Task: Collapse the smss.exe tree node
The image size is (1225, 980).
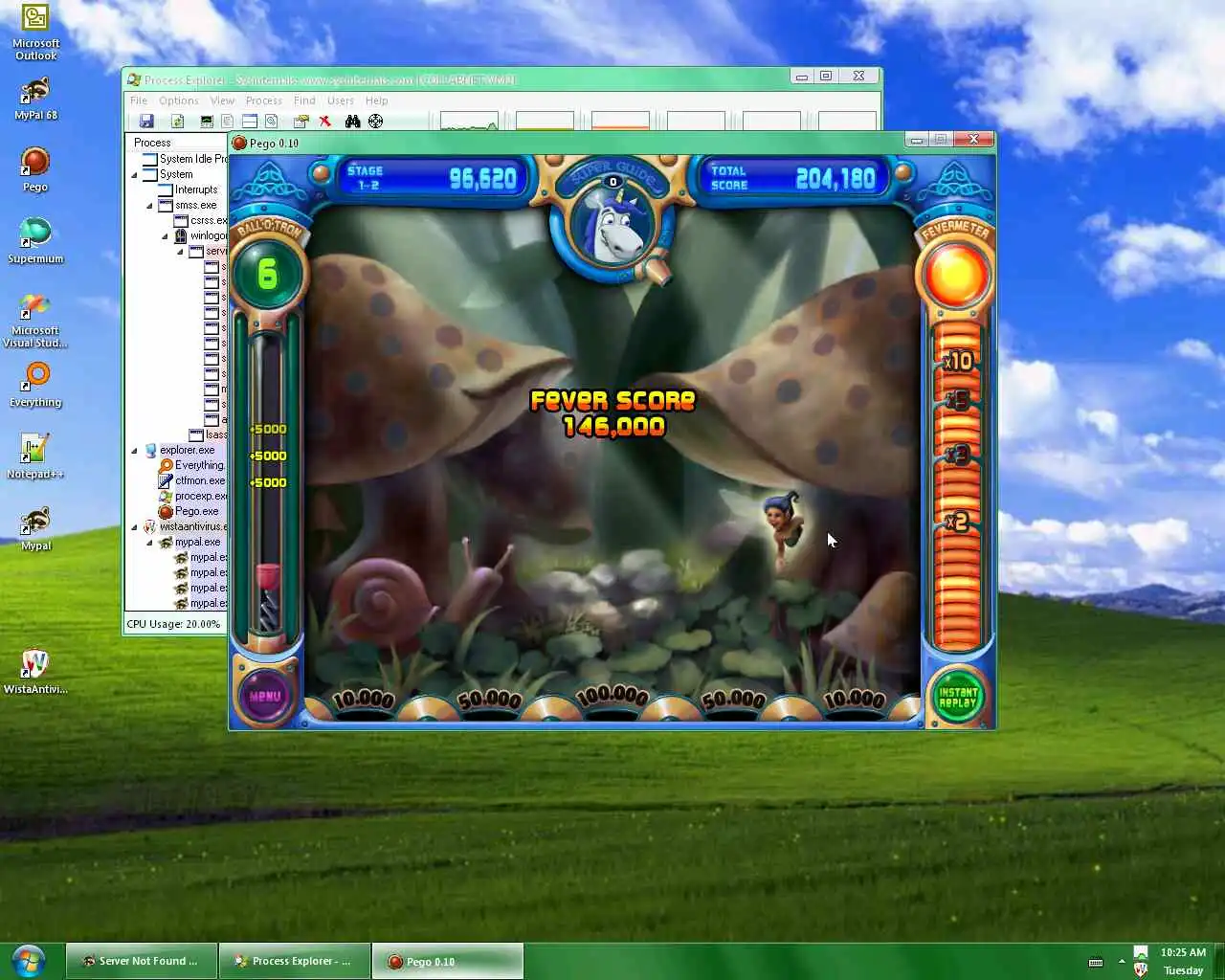Action: point(149,206)
